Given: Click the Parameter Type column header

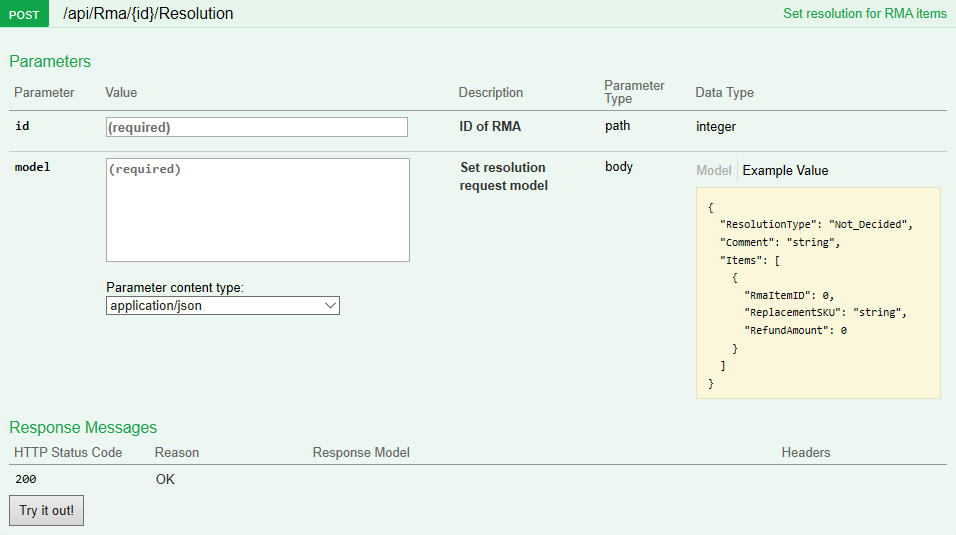Looking at the screenshot, I should point(634,92).
